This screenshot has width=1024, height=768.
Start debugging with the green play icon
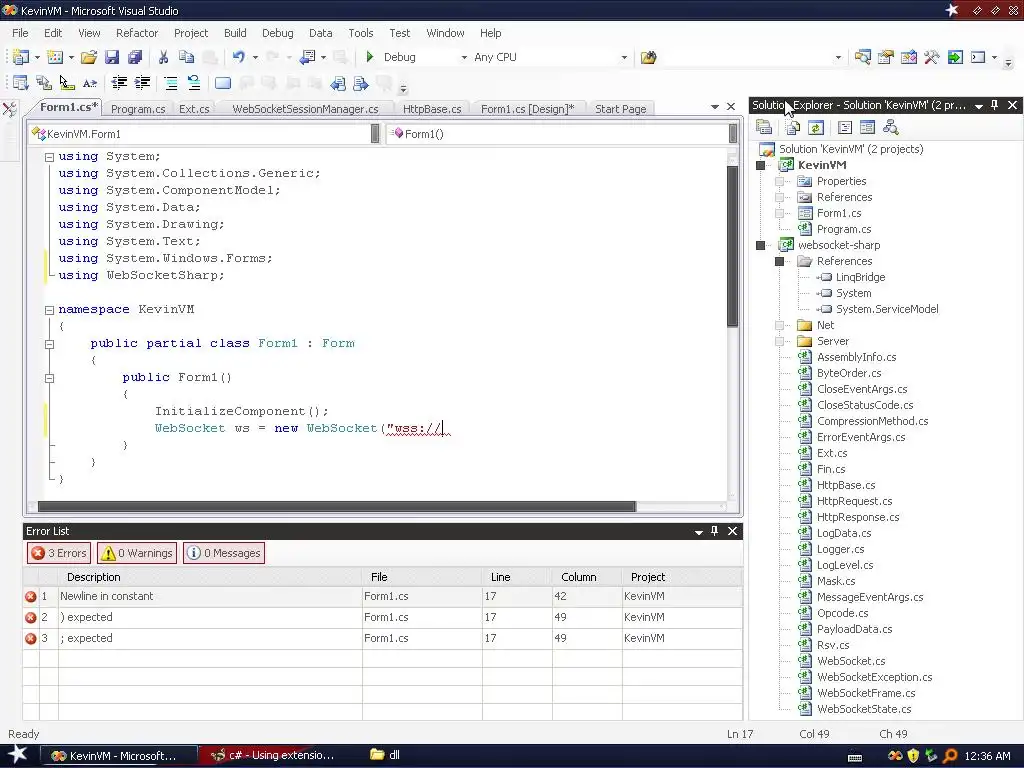tap(370, 57)
